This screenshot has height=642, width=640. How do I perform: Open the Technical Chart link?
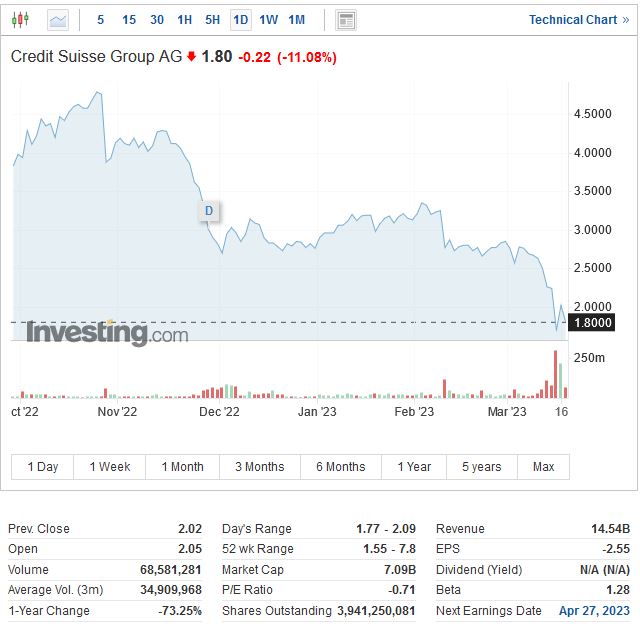tap(573, 20)
